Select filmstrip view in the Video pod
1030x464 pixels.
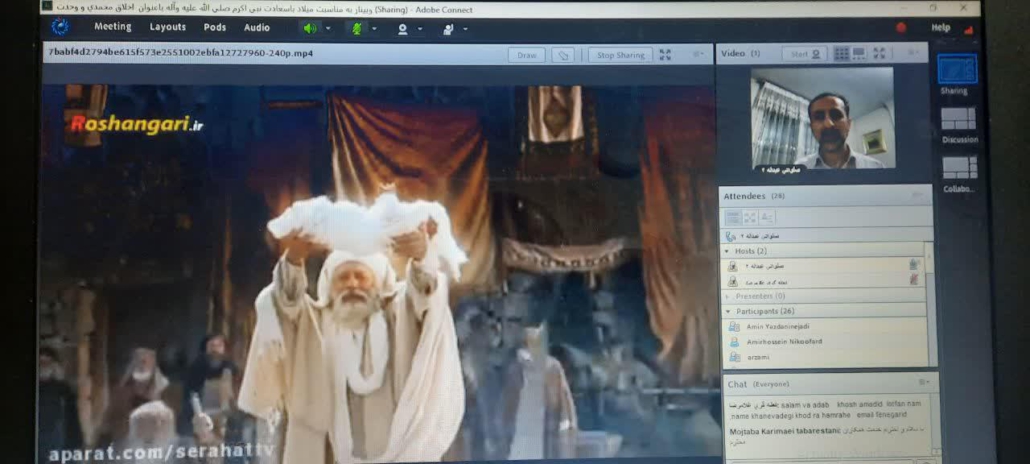click(x=859, y=54)
